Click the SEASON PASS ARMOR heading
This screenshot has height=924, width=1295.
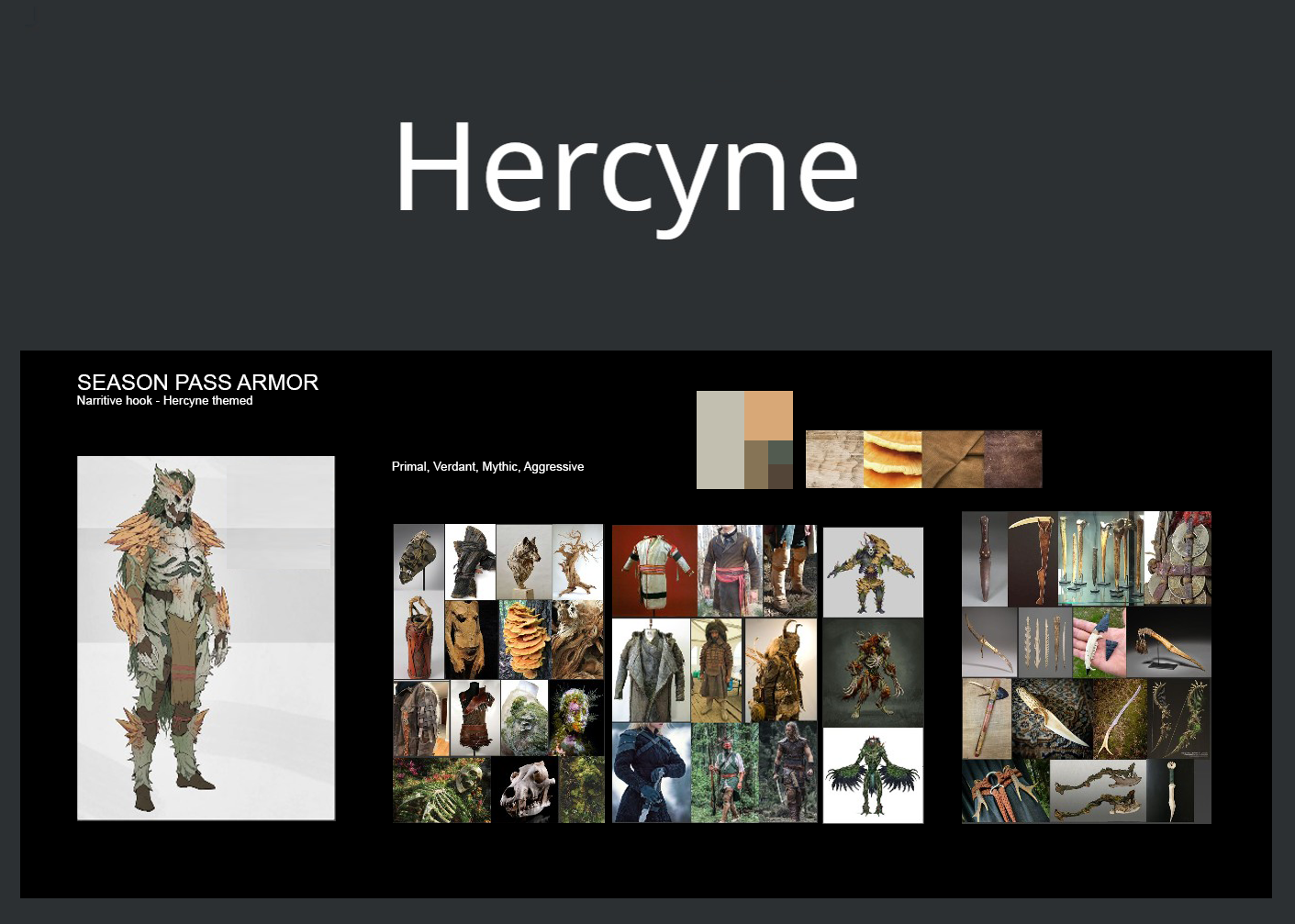click(197, 383)
